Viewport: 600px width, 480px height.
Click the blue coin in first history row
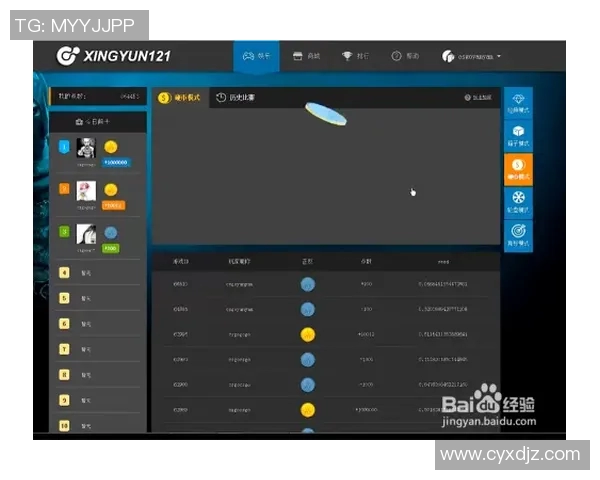pyautogui.click(x=308, y=284)
